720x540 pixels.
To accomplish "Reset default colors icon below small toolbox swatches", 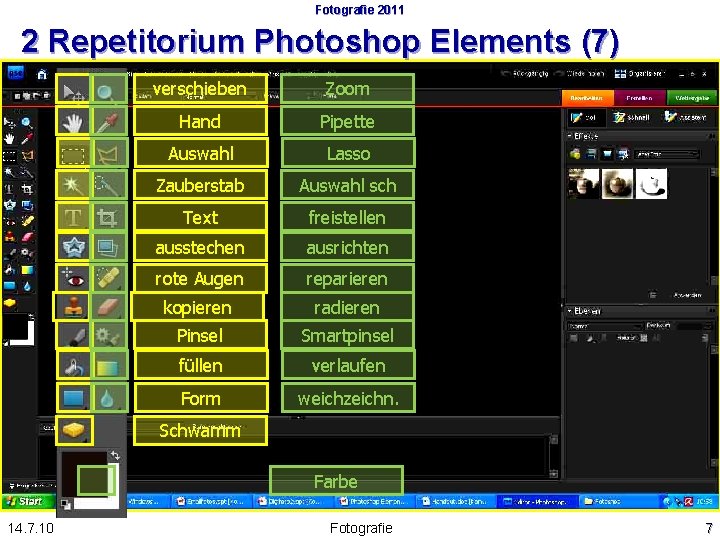I will click(x=6, y=343).
